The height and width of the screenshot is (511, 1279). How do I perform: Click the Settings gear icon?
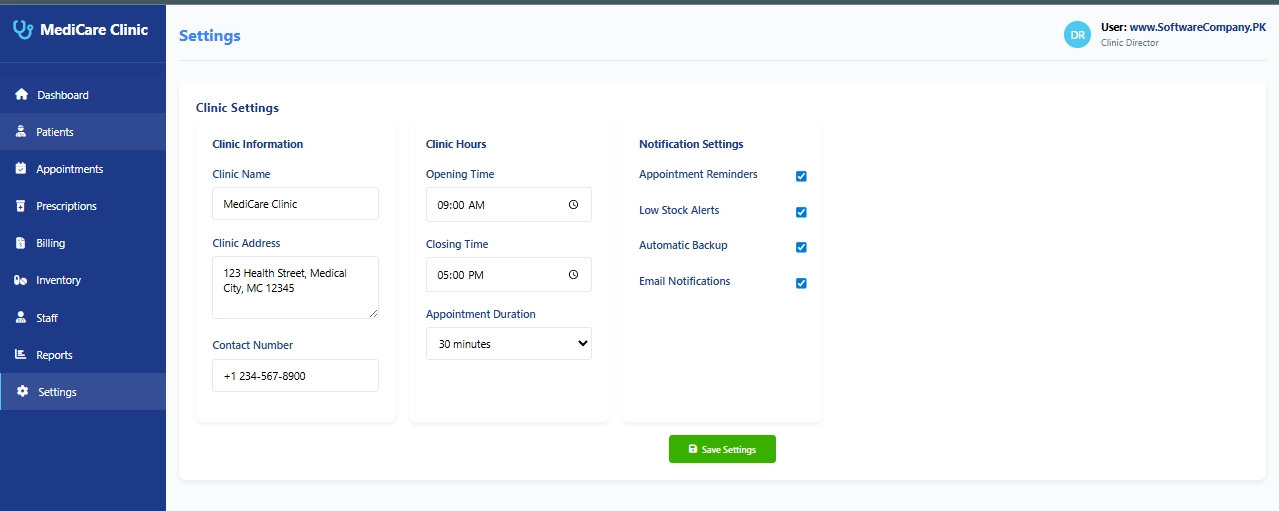pos(22,391)
